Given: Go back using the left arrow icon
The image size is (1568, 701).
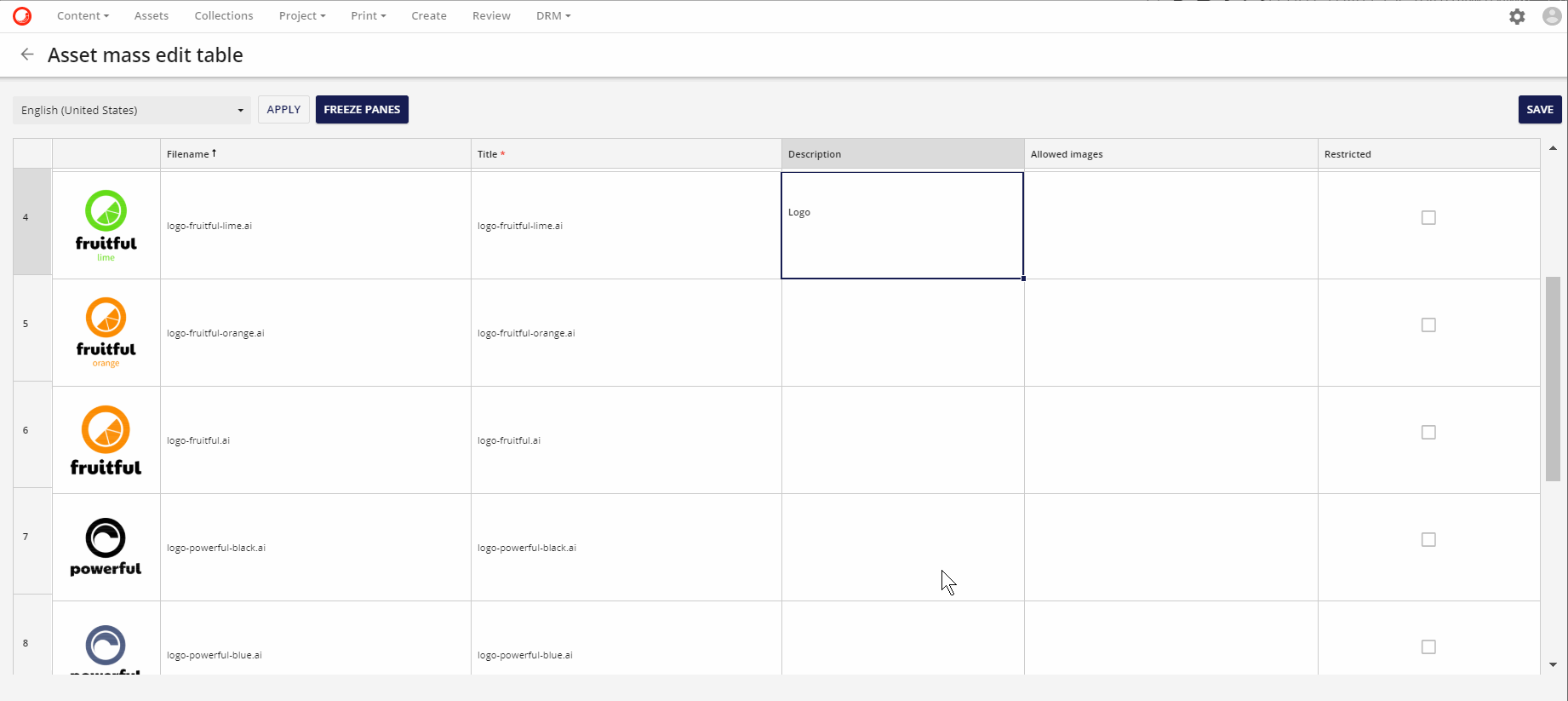Looking at the screenshot, I should pyautogui.click(x=27, y=55).
